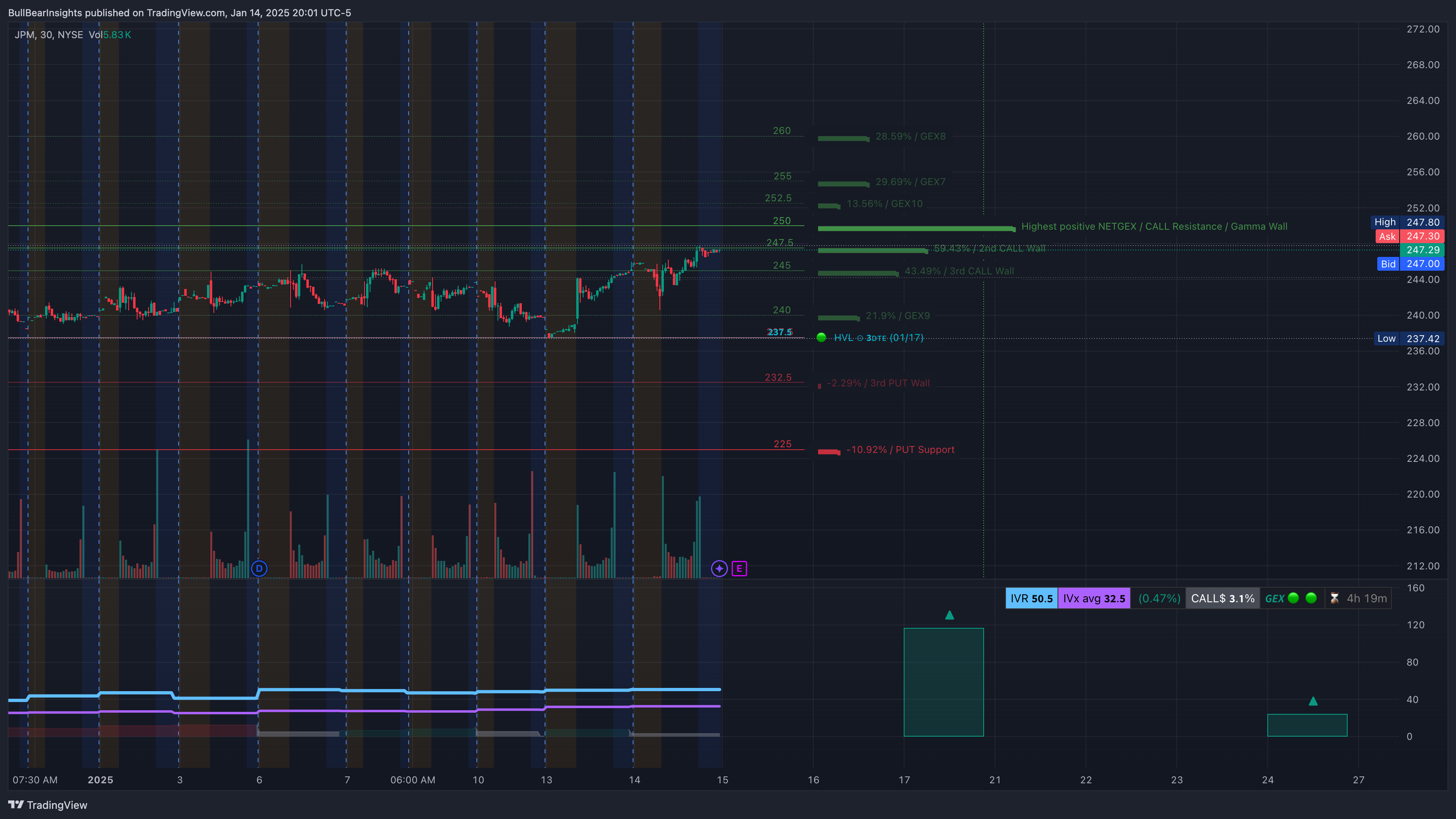1456x819 pixels.
Task: Click the first green GEX indicator dot
Action: (1293, 598)
